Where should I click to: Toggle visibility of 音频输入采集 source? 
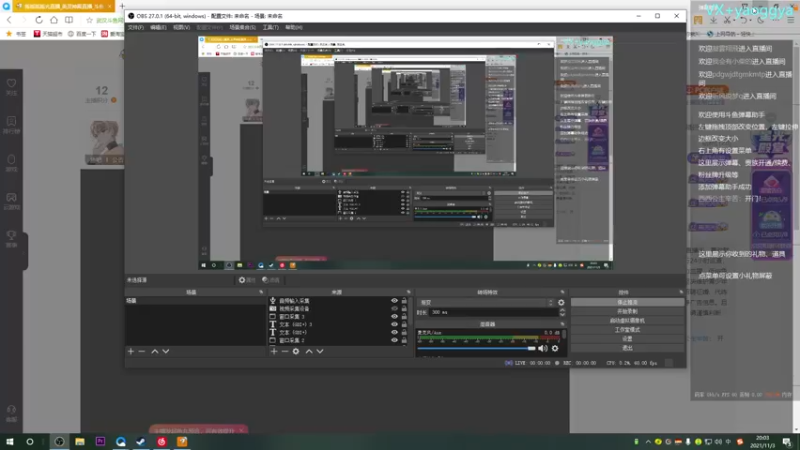click(394, 301)
